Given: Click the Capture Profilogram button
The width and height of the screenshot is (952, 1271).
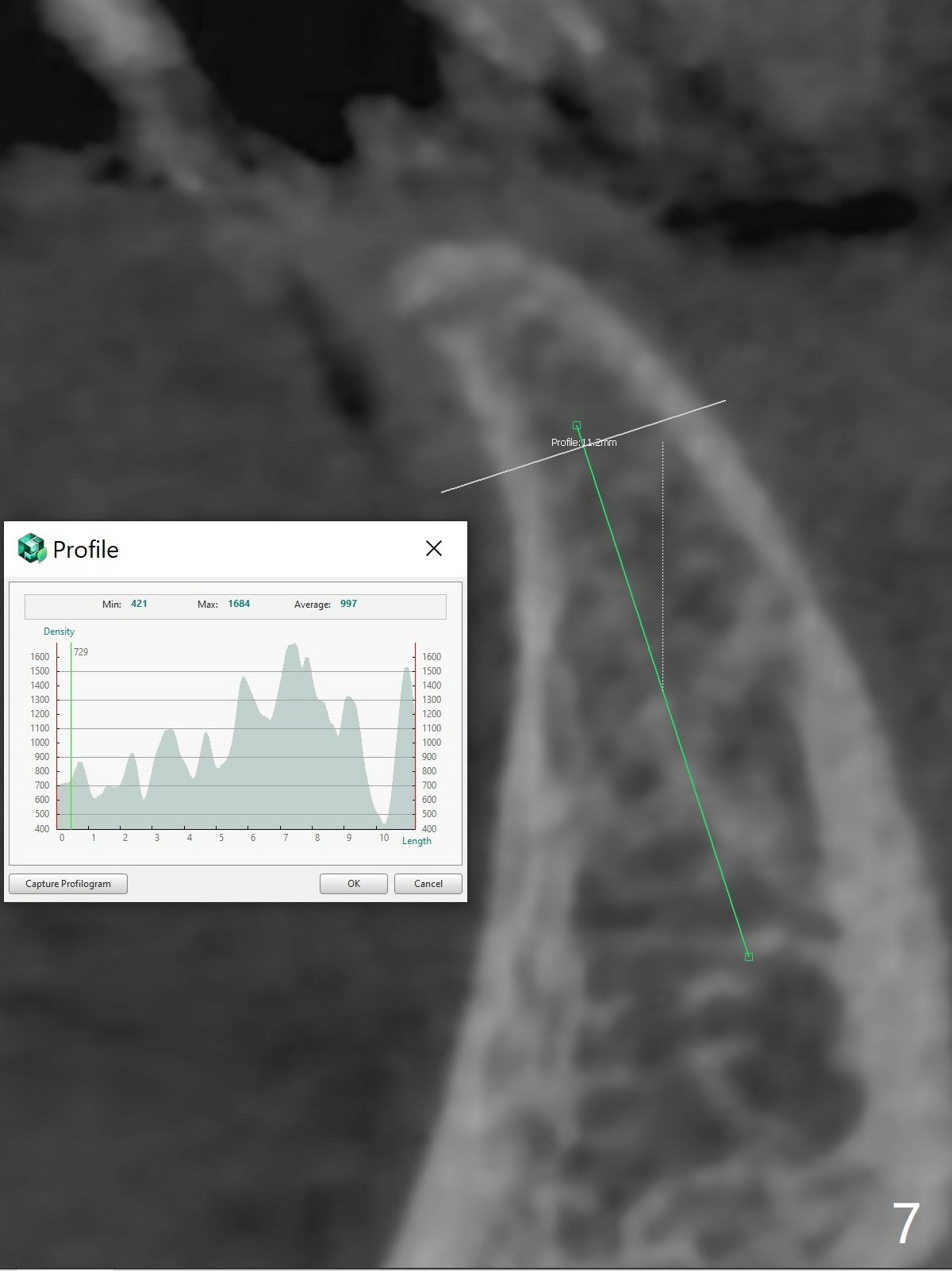Looking at the screenshot, I should click(68, 884).
